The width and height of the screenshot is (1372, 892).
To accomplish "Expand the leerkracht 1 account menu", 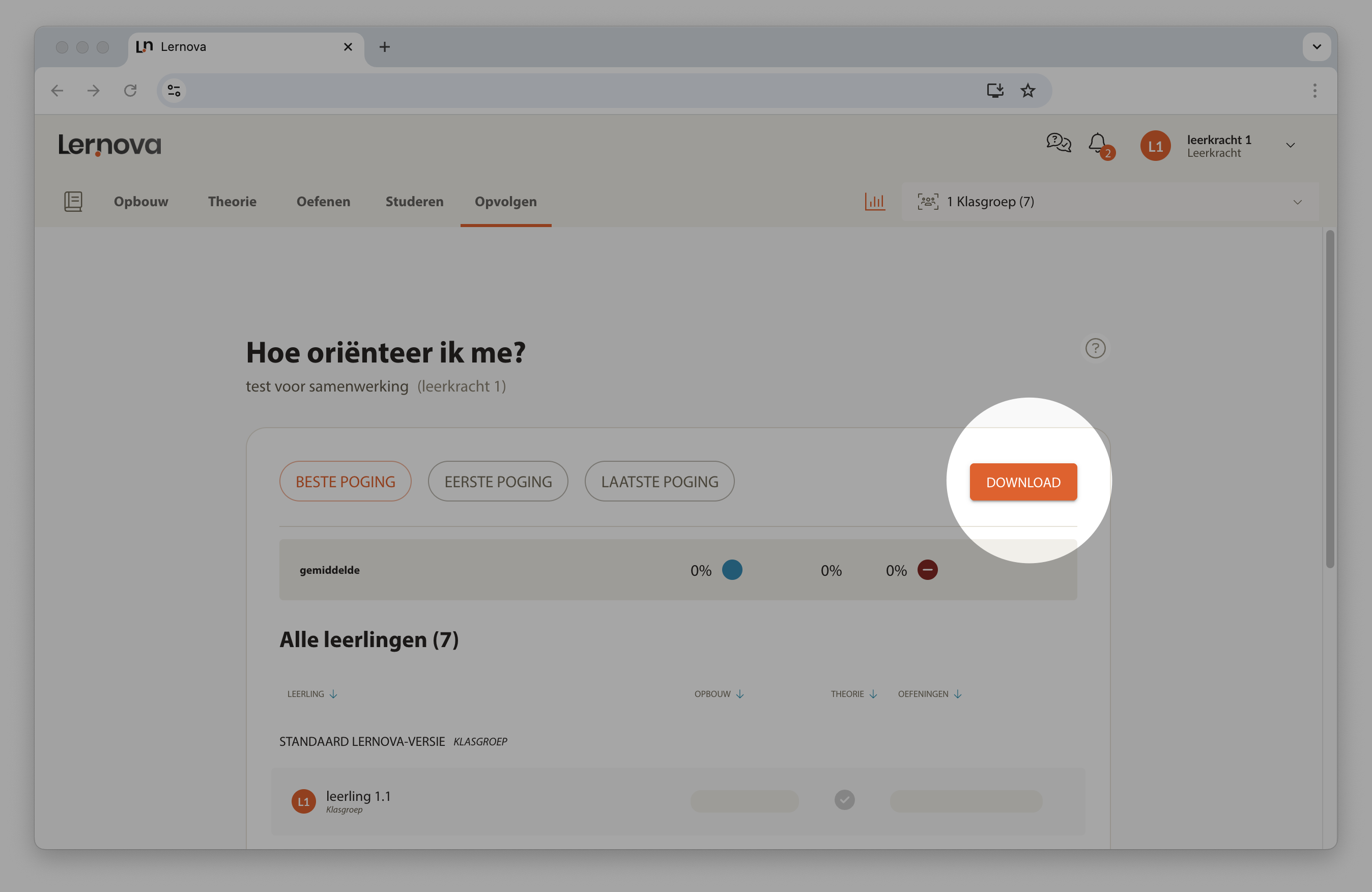I will point(1291,145).
